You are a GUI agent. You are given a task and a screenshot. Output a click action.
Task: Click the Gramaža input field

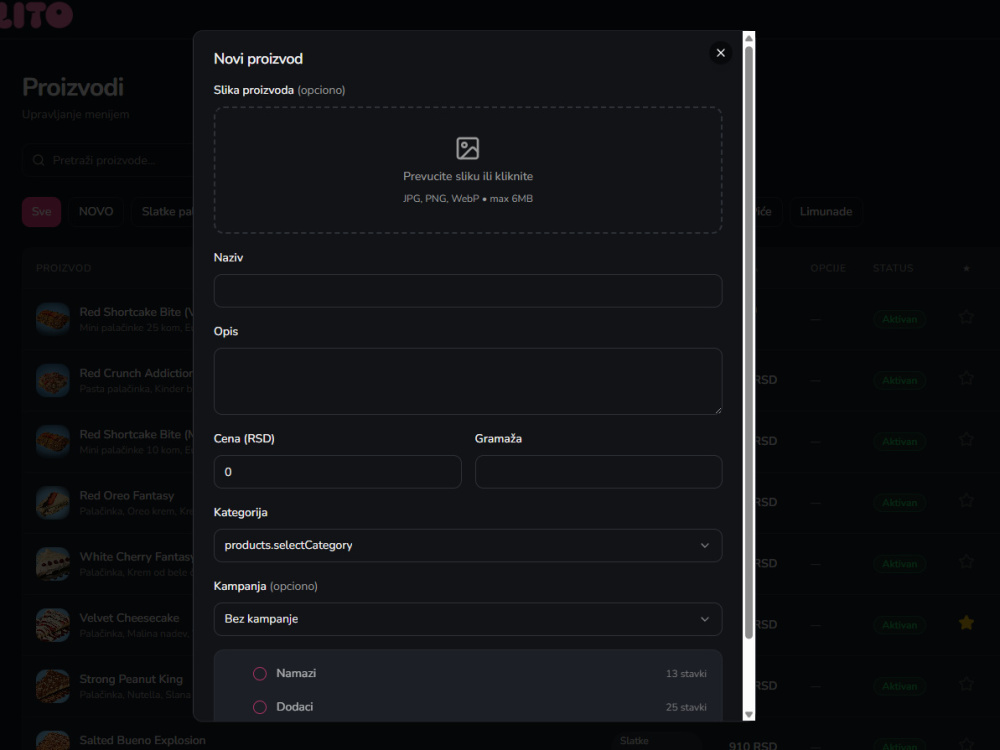point(598,472)
